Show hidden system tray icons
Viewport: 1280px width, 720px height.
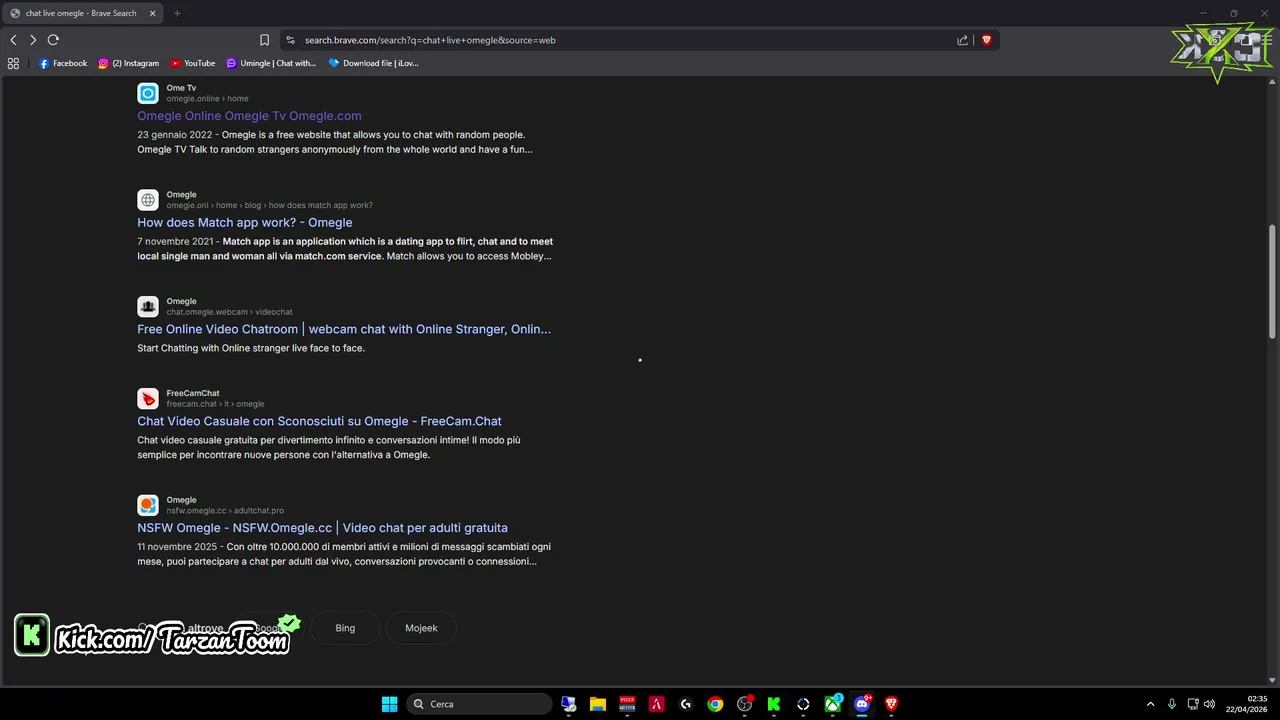pyautogui.click(x=1150, y=704)
